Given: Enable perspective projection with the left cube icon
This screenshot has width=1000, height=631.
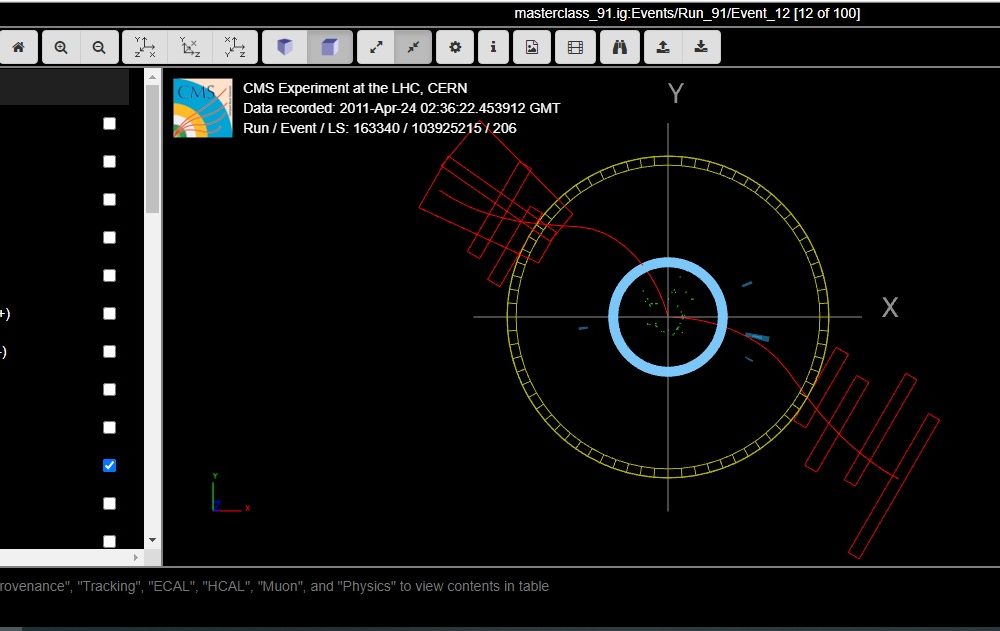Looking at the screenshot, I should 285,47.
